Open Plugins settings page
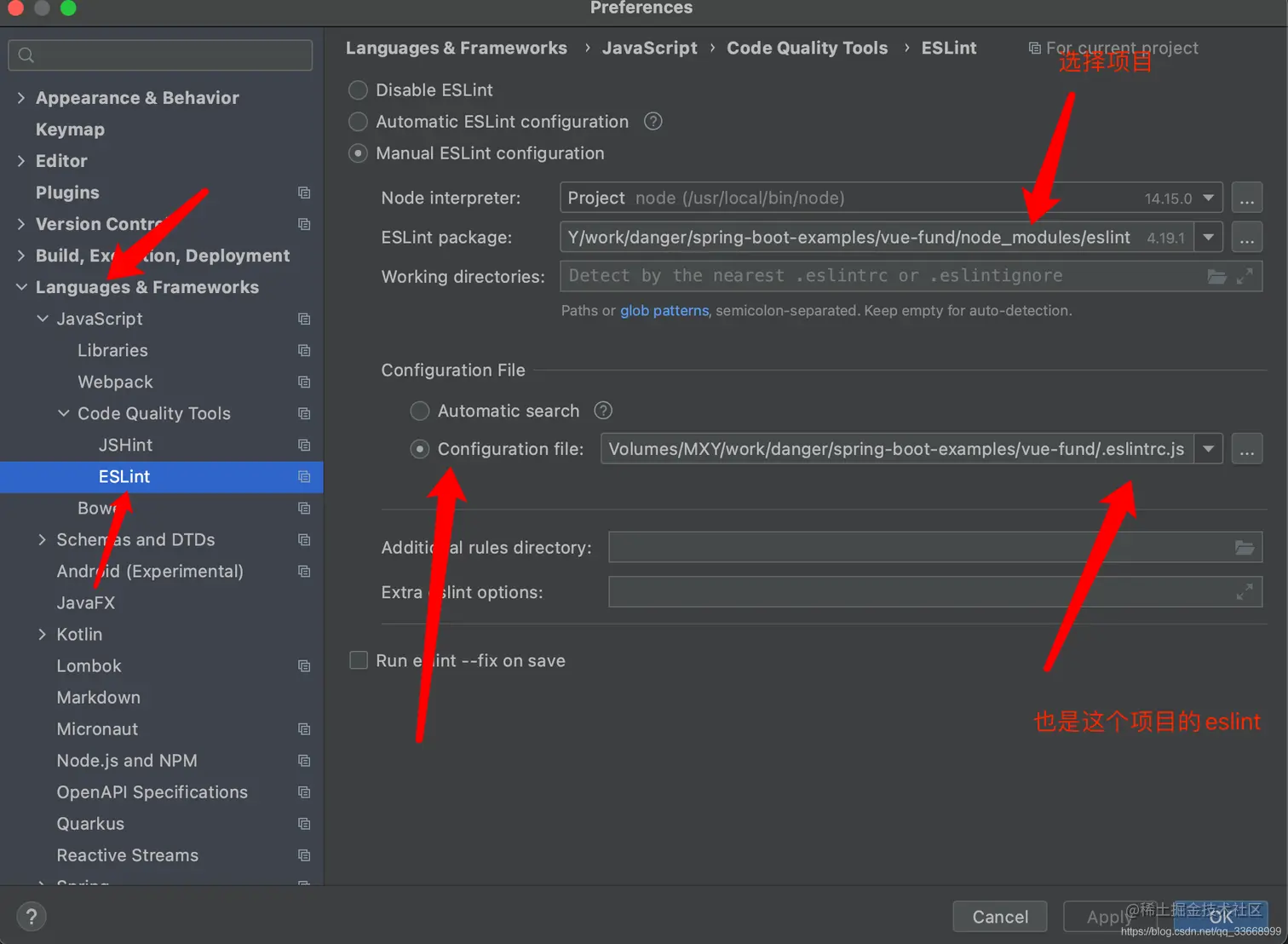Viewport: 1288px width, 944px height. click(x=67, y=193)
